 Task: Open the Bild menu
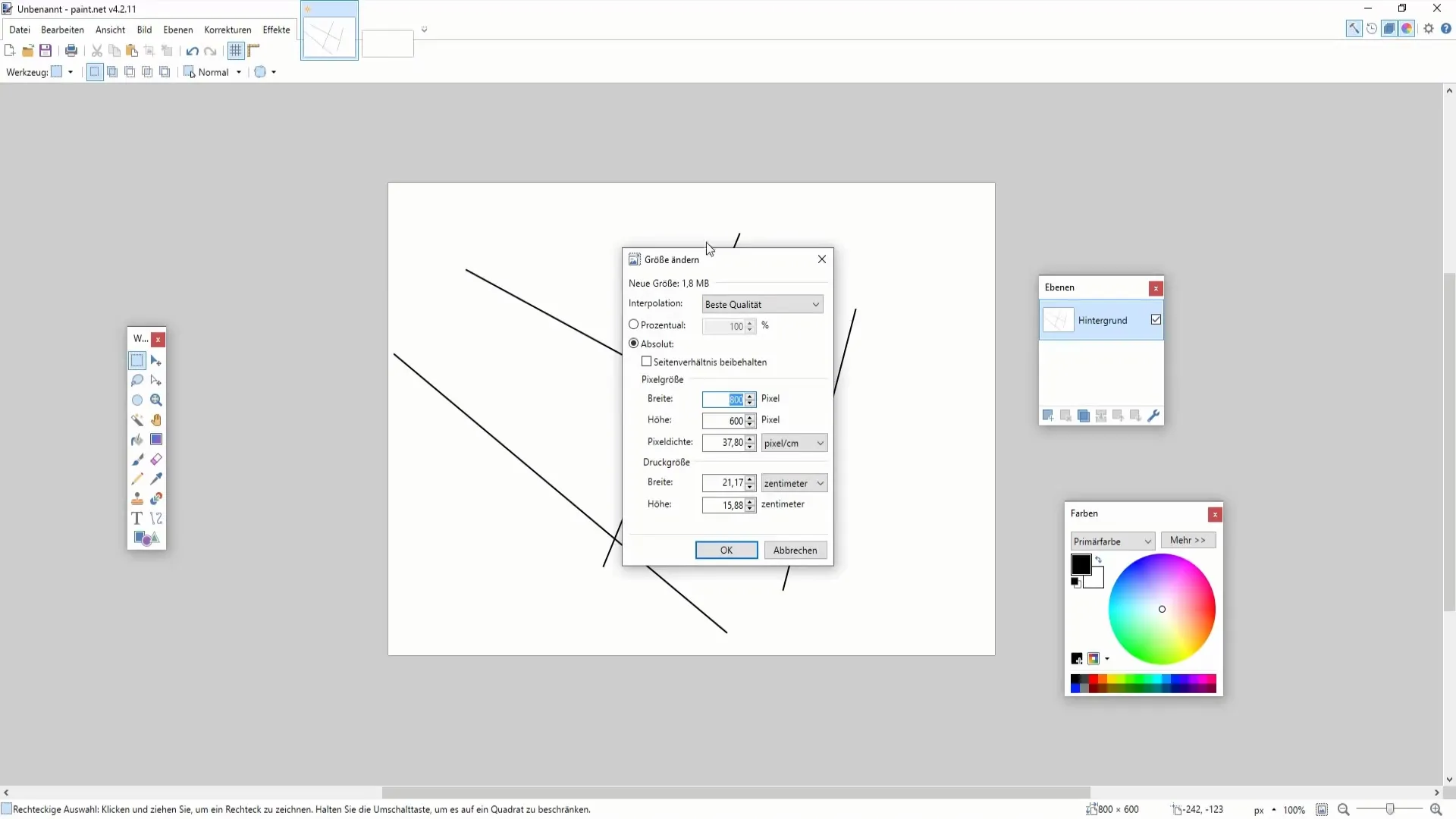[x=144, y=29]
